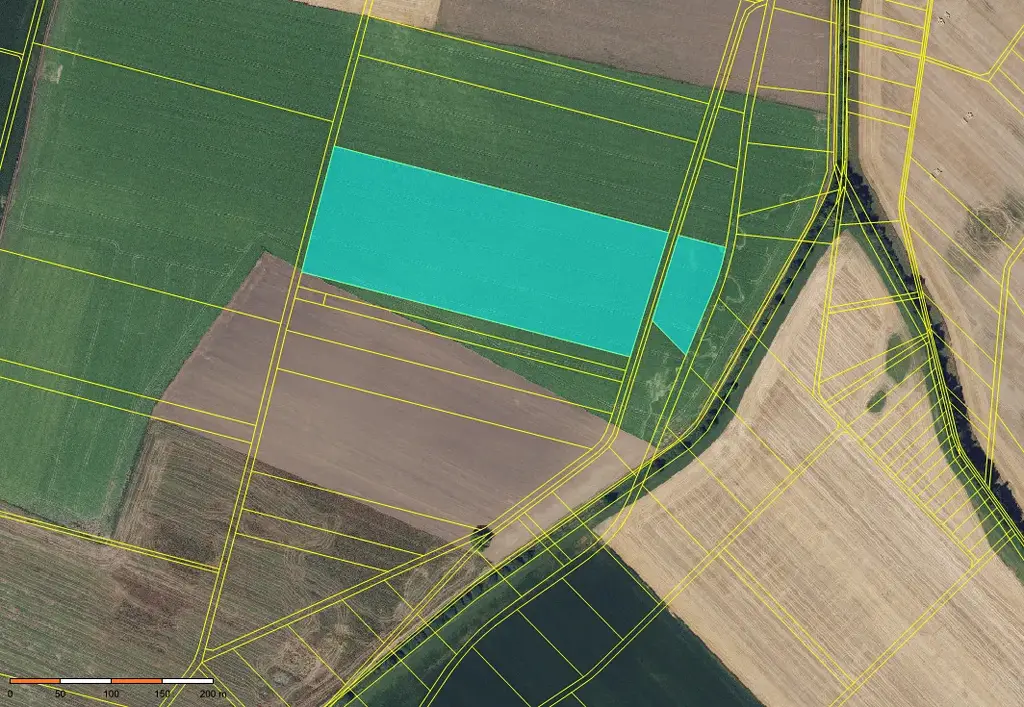The height and width of the screenshot is (707, 1024).
Task: Click the tree cluster at the lower road junction
Action: click(x=483, y=537)
